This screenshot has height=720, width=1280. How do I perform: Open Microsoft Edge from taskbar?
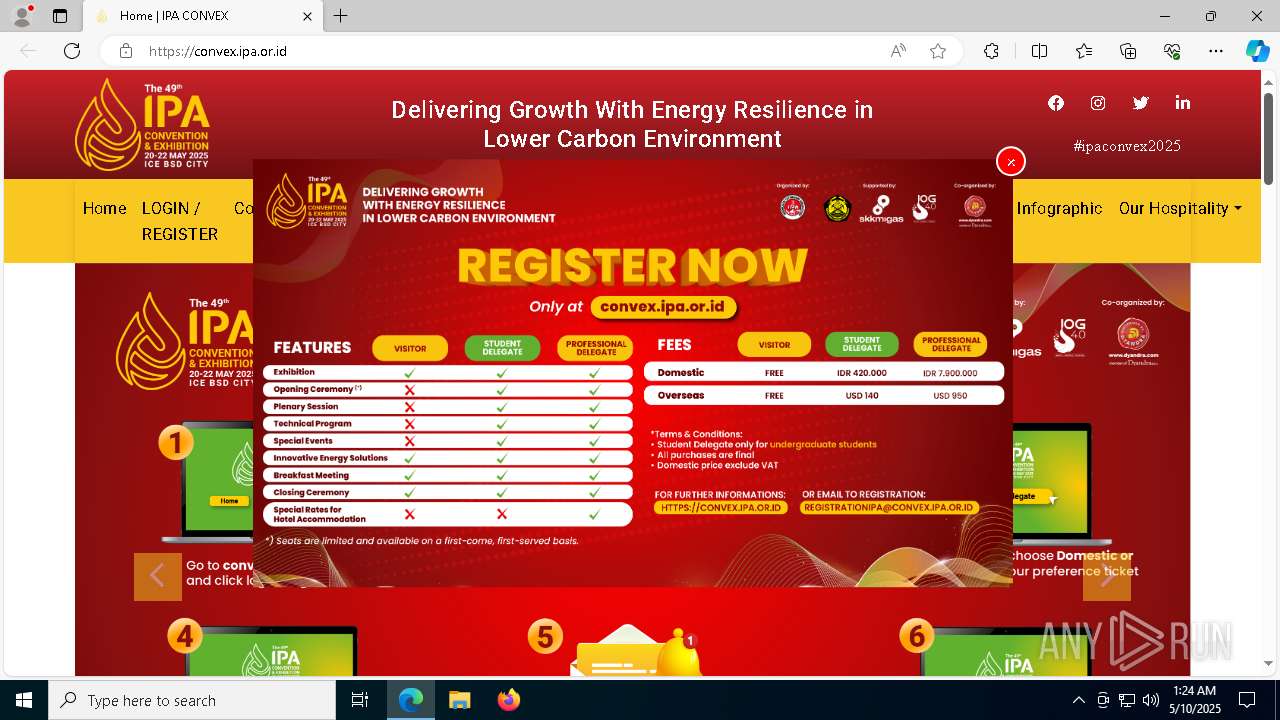point(411,700)
